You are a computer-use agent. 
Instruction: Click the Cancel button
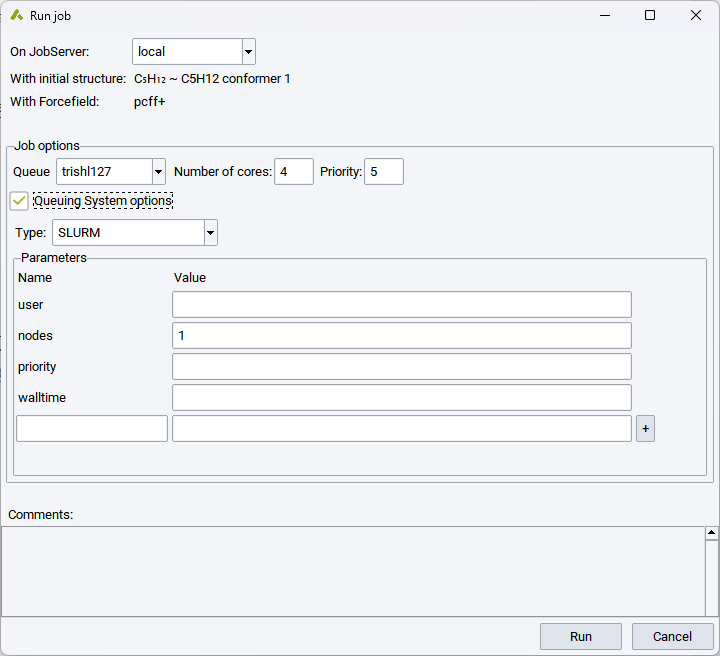[x=672, y=637]
